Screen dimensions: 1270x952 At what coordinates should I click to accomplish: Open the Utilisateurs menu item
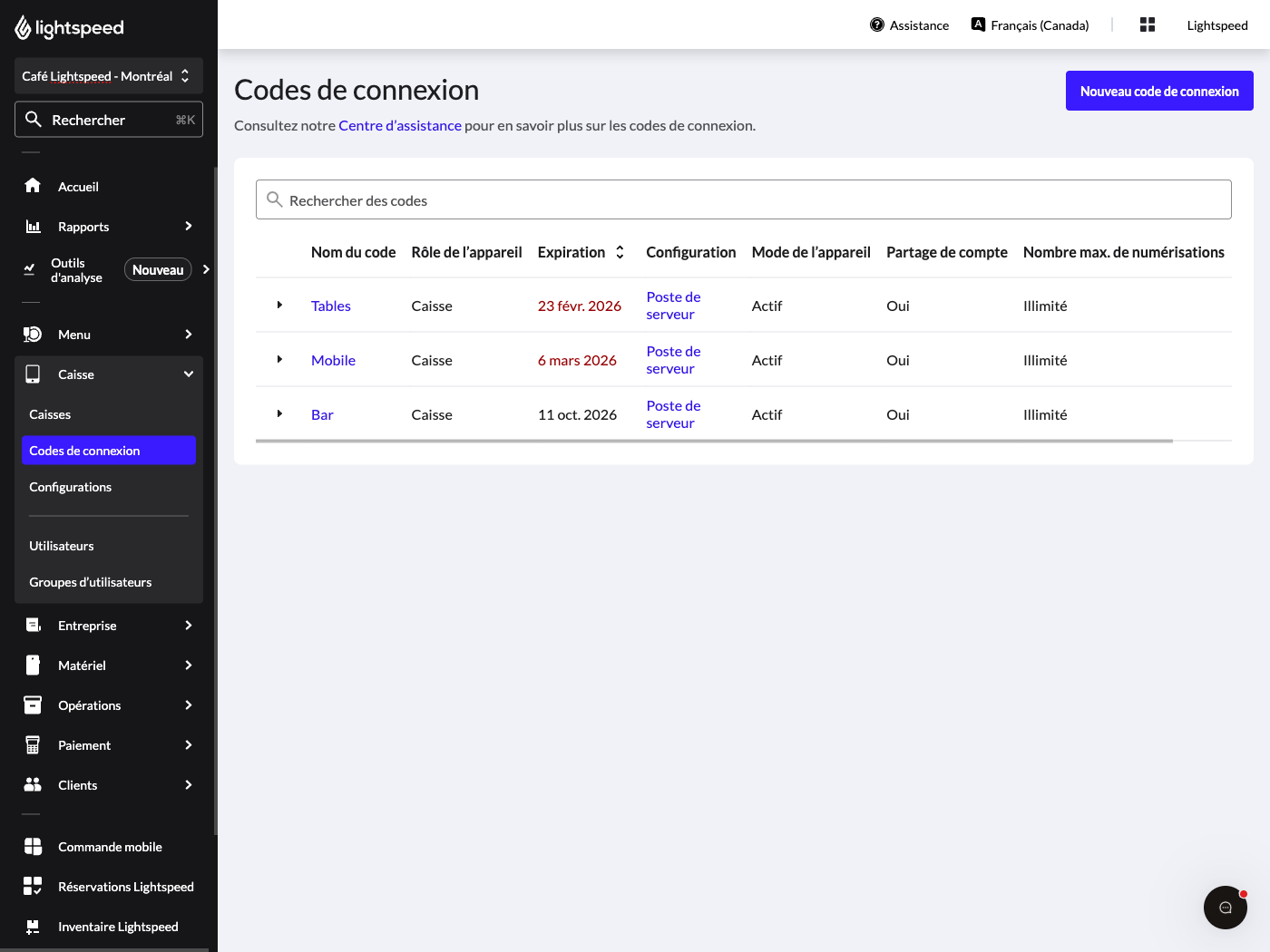tap(109, 546)
